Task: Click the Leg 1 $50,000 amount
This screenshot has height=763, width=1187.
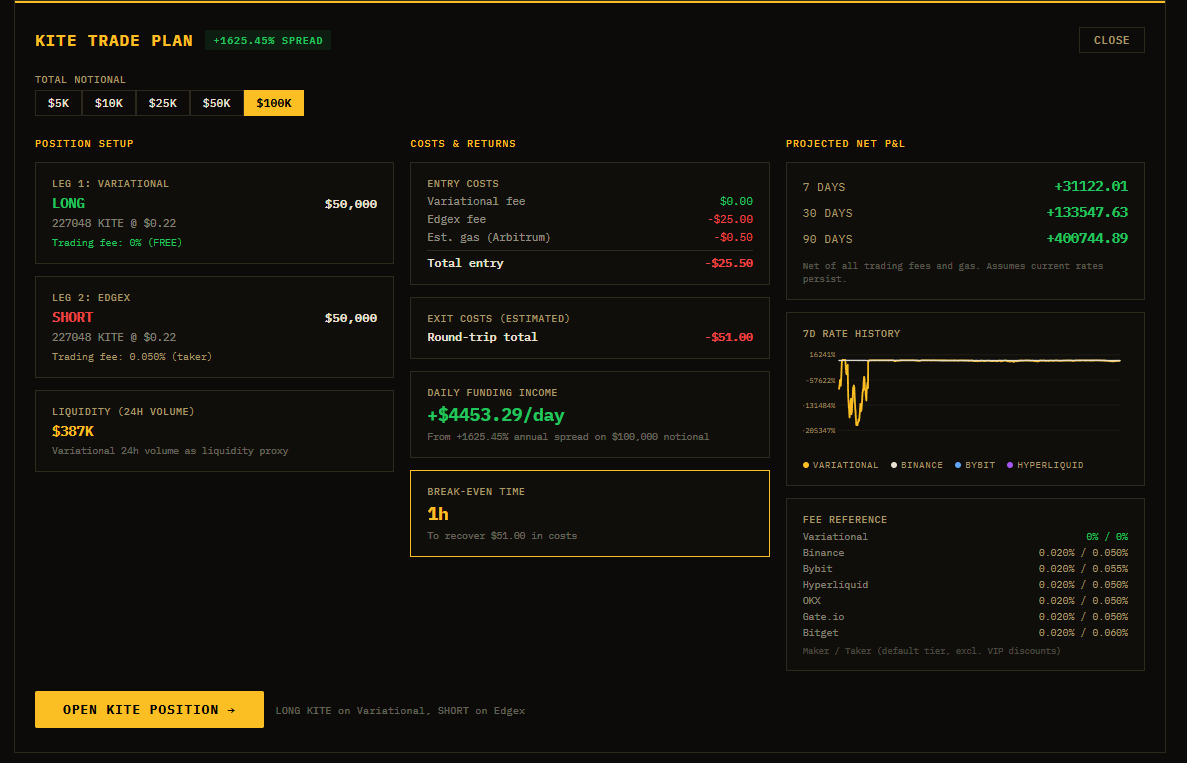Action: 351,204
